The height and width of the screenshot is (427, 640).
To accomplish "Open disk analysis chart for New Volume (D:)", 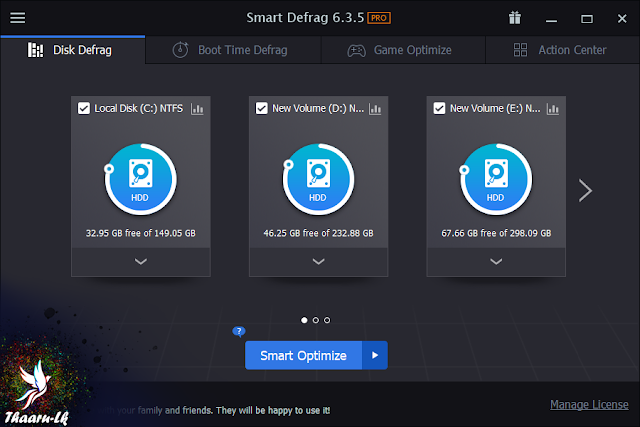I will (x=375, y=109).
